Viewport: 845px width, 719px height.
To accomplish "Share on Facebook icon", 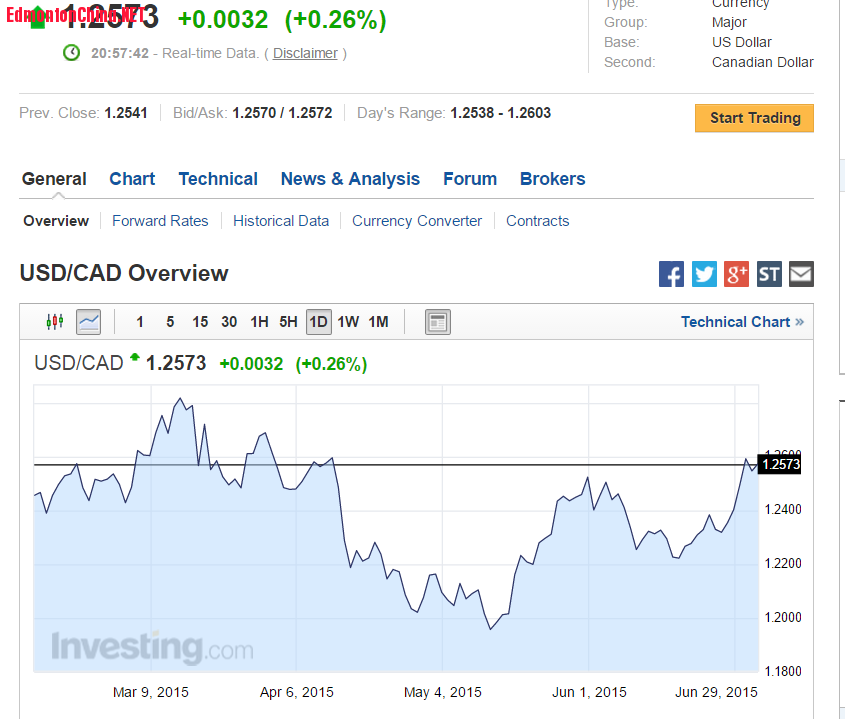I will 671,274.
